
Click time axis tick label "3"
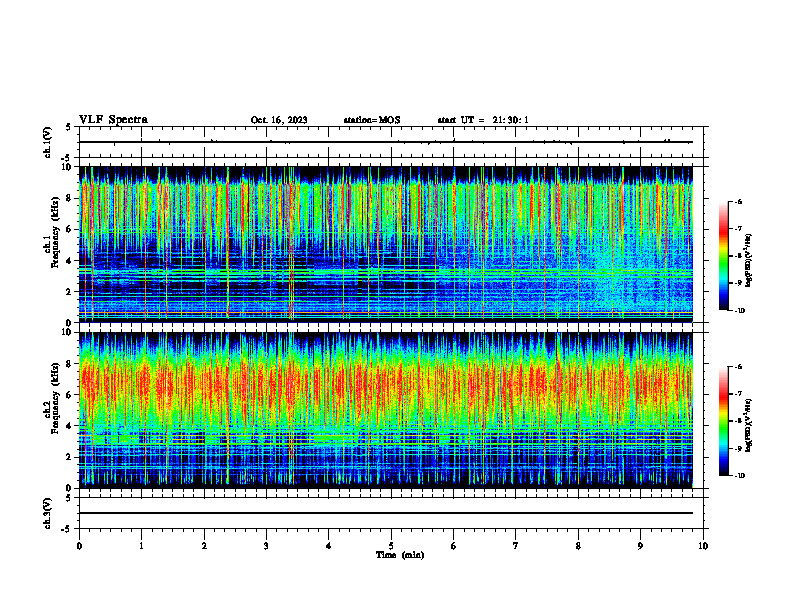[x=266, y=546]
